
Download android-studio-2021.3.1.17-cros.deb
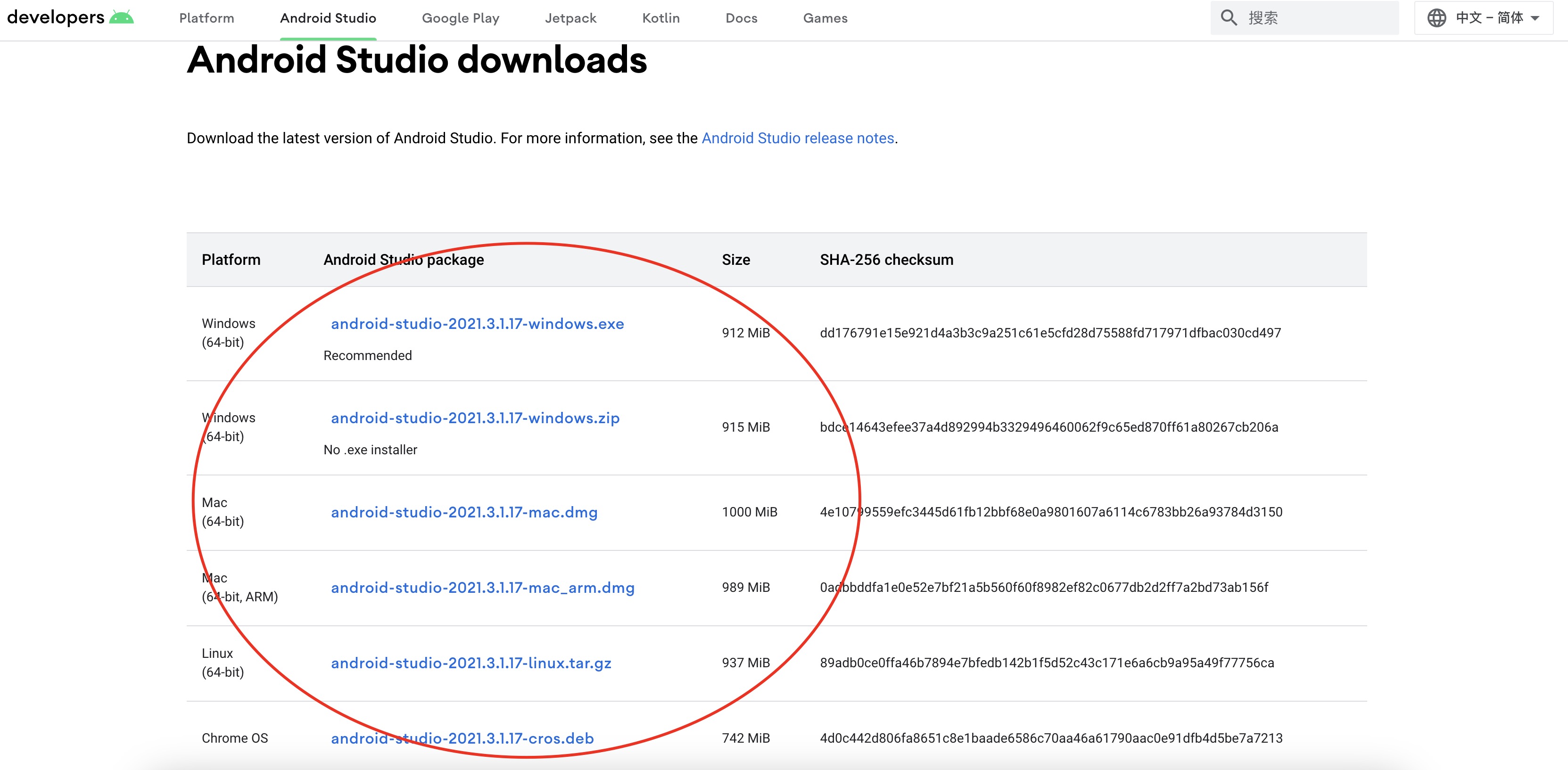(x=462, y=738)
